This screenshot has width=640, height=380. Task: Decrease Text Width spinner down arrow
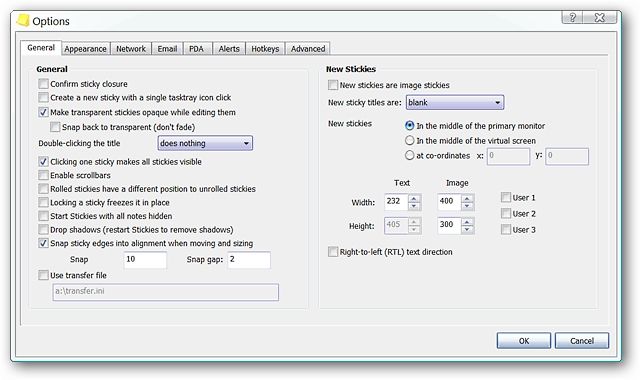point(414,206)
